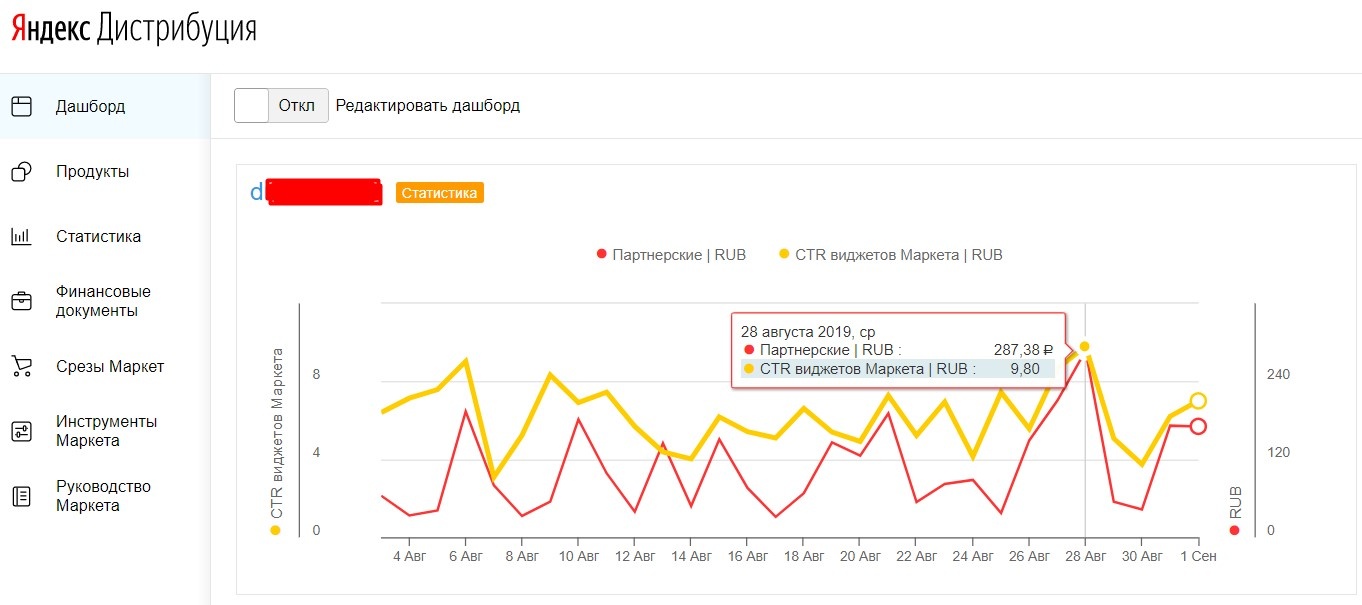The height and width of the screenshot is (605, 1362).
Task: Open the Дашборд menu item
Action: click(x=90, y=106)
